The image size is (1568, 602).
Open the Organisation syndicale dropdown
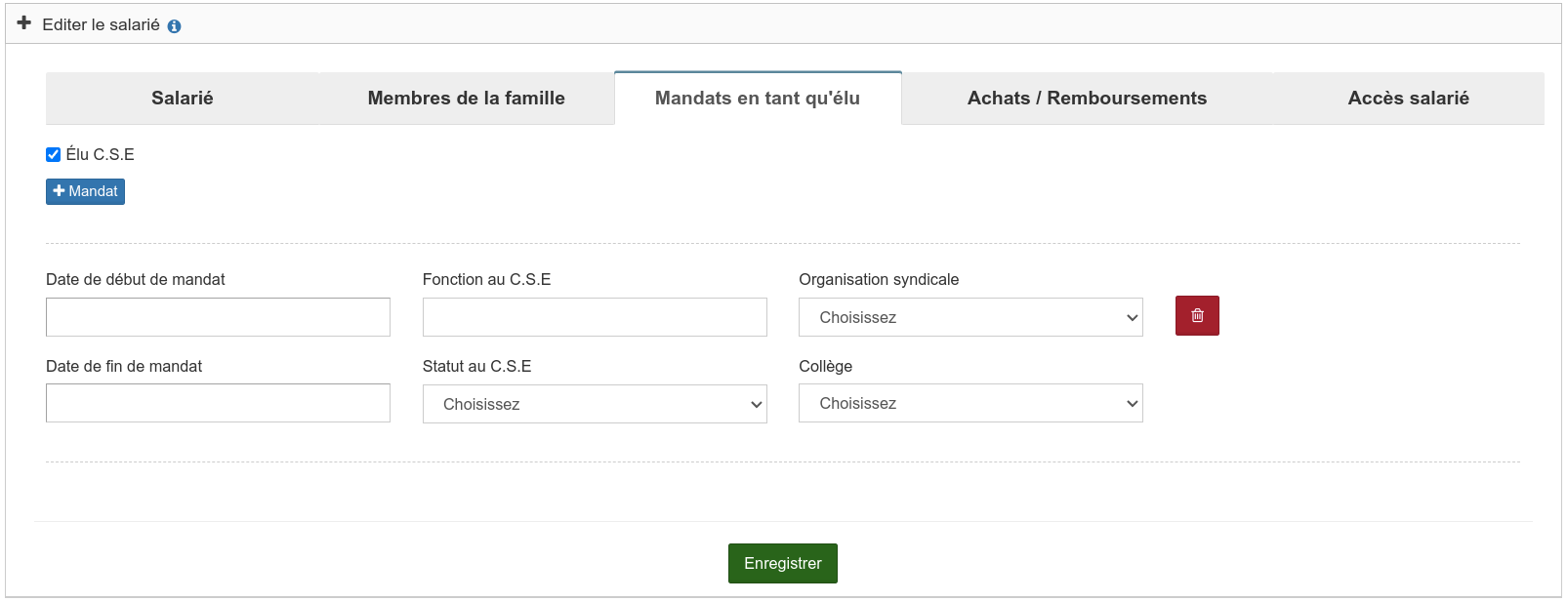tap(970, 317)
